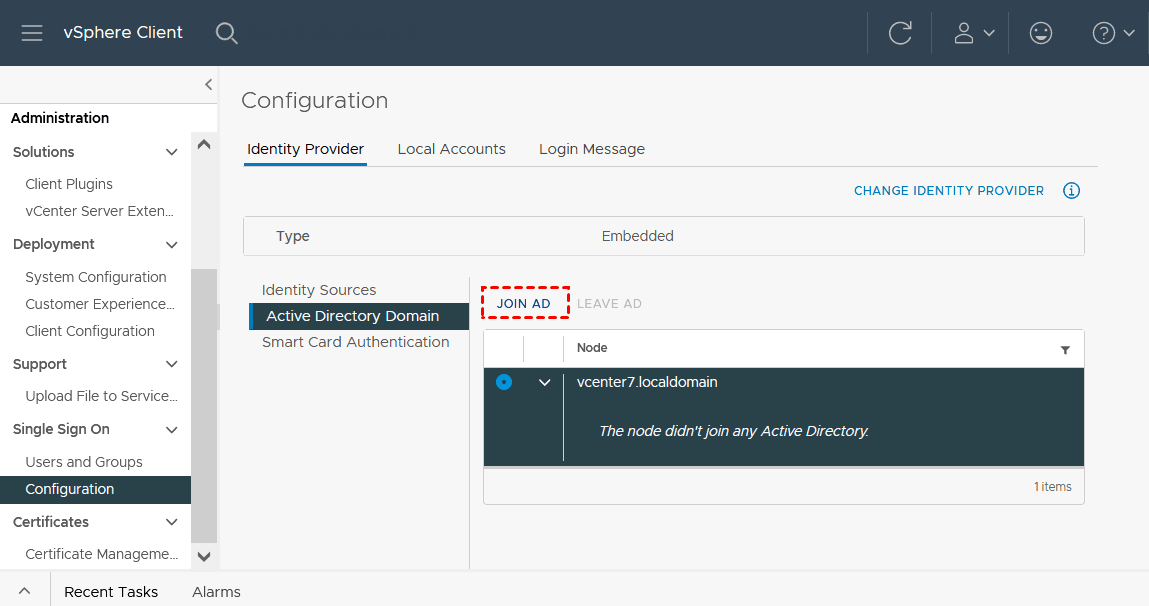Viewport: 1149px width, 606px height.
Task: Switch to the Local Accounts tab
Action: [451, 149]
